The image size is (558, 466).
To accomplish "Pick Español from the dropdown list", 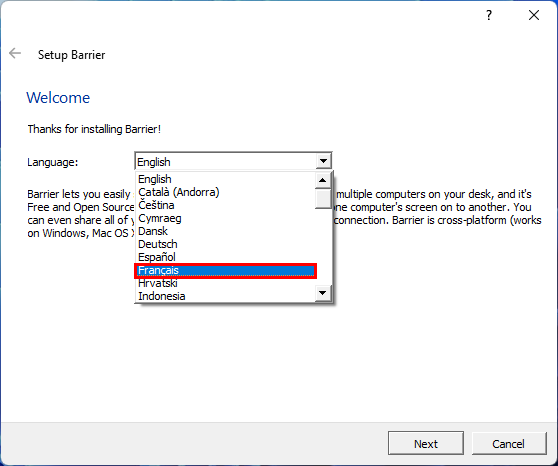I will point(225,257).
